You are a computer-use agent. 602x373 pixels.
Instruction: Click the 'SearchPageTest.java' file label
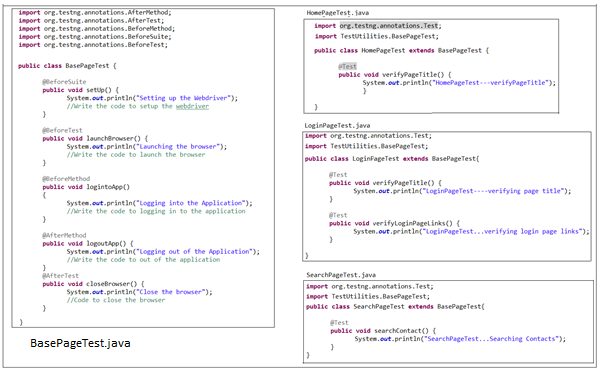click(341, 275)
